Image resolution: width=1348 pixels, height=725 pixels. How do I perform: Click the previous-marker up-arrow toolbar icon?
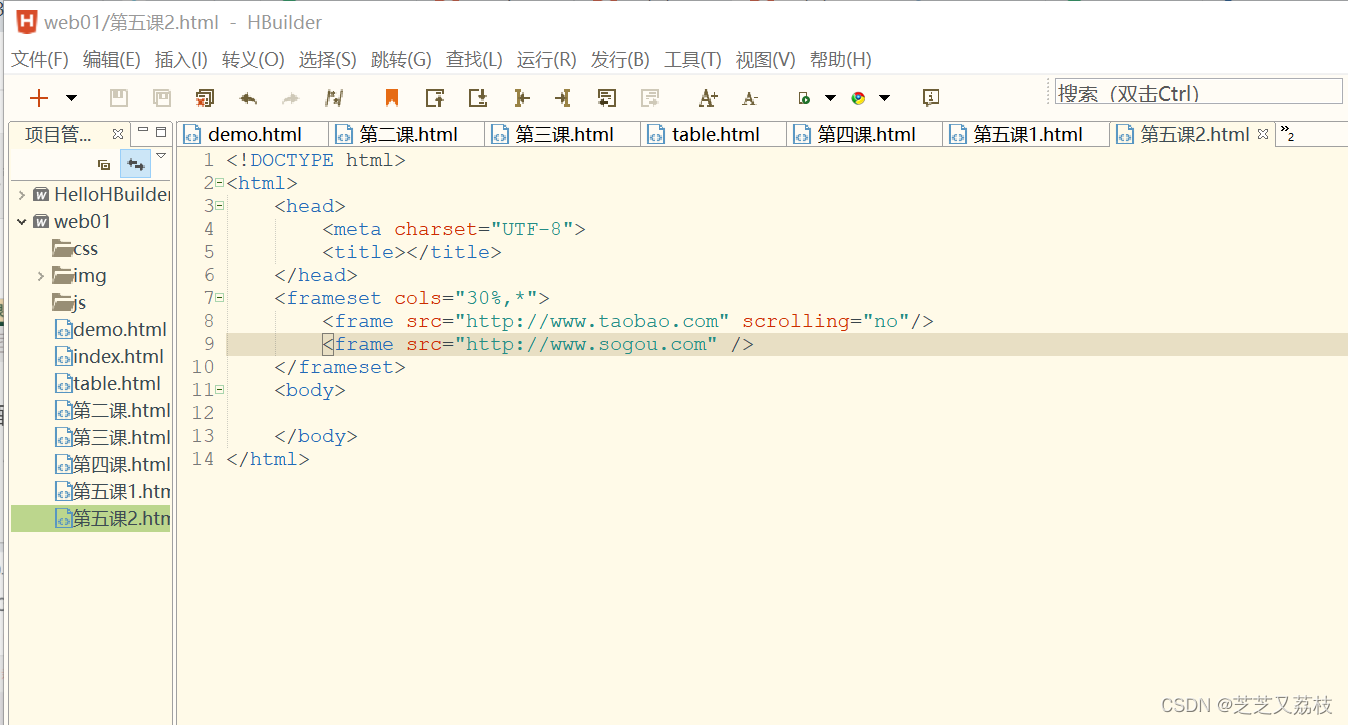(x=435, y=97)
